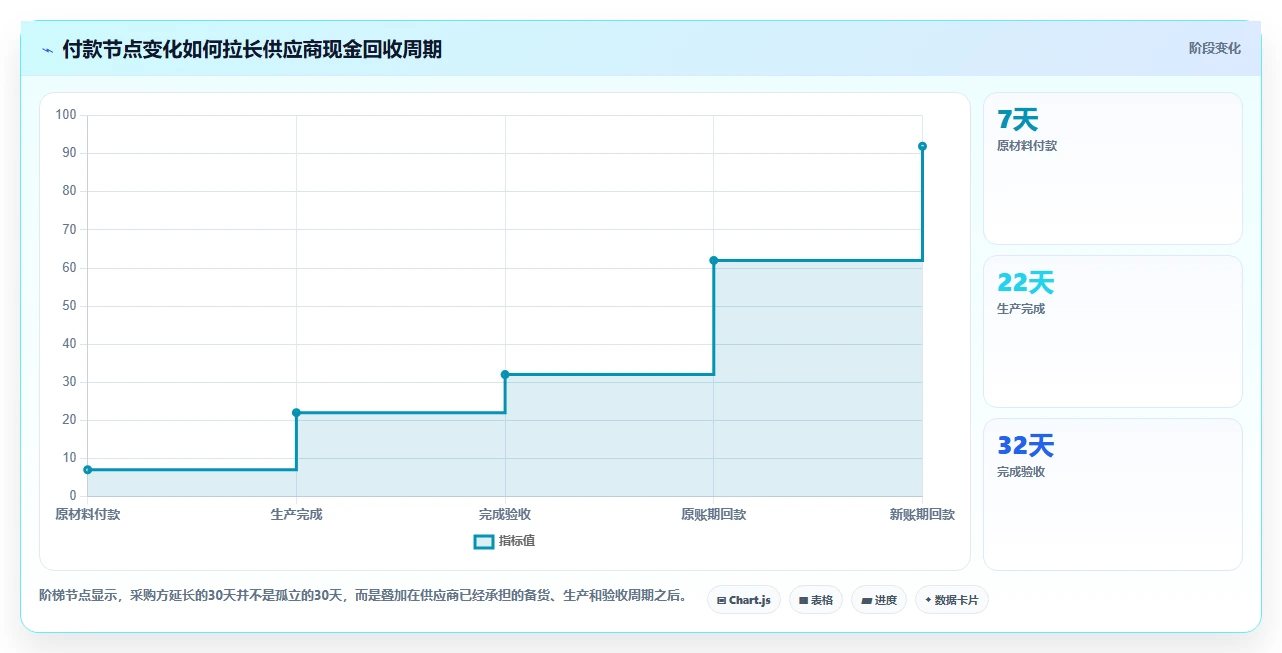Image resolution: width=1282 pixels, height=653 pixels.
Task: Select the 表格 tag pill
Action: click(x=816, y=600)
